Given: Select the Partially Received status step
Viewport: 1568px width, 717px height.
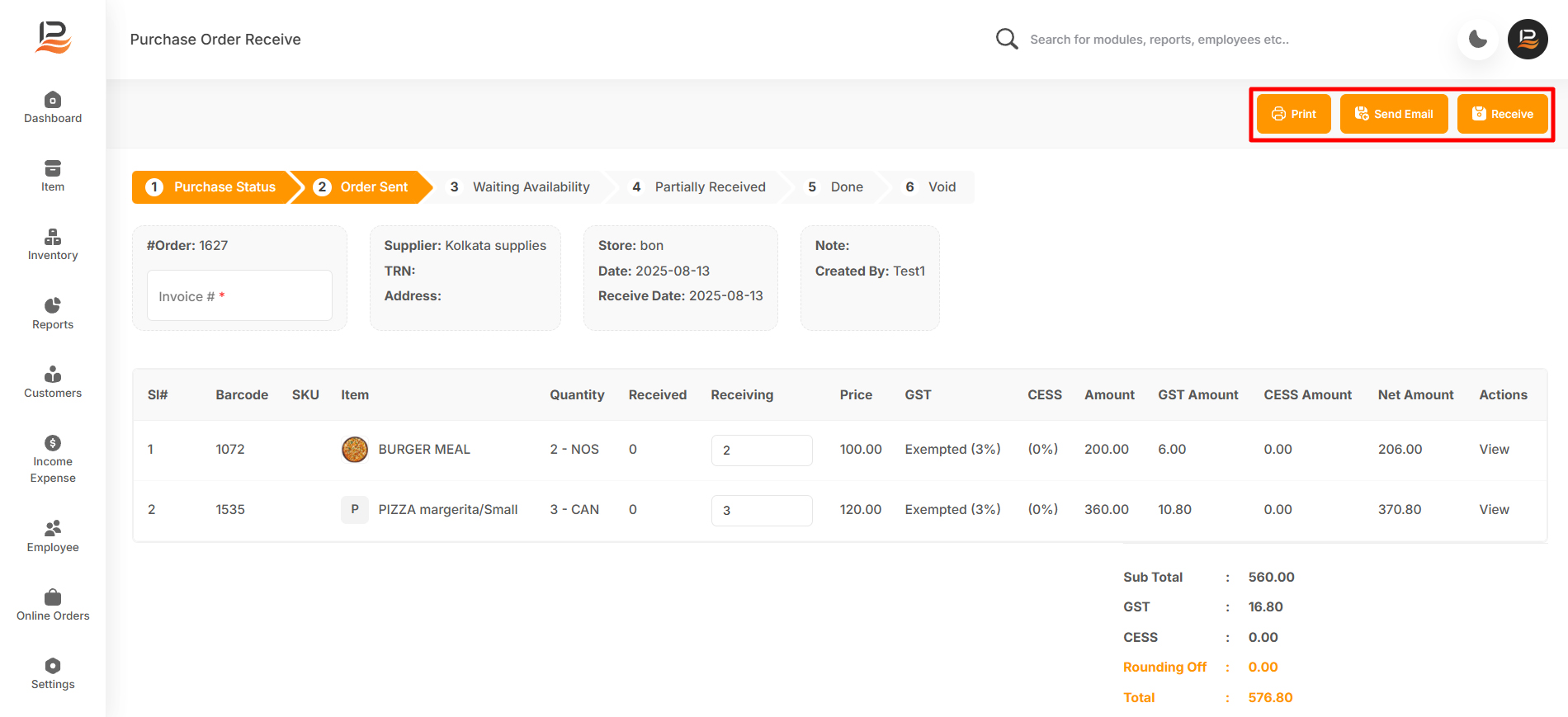Looking at the screenshot, I should (699, 187).
